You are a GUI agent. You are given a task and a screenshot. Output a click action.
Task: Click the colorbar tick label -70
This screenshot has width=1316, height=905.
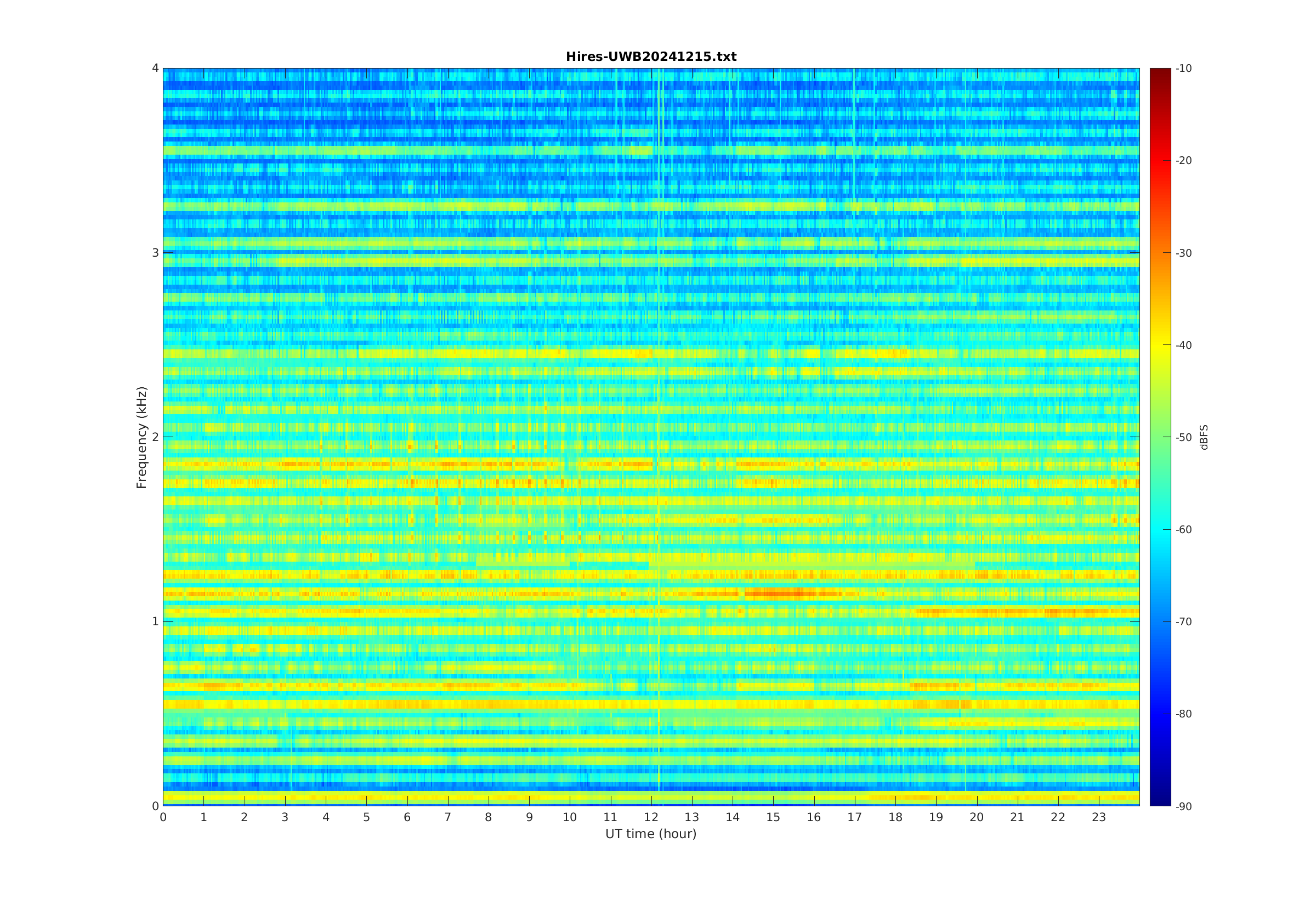click(x=1183, y=621)
